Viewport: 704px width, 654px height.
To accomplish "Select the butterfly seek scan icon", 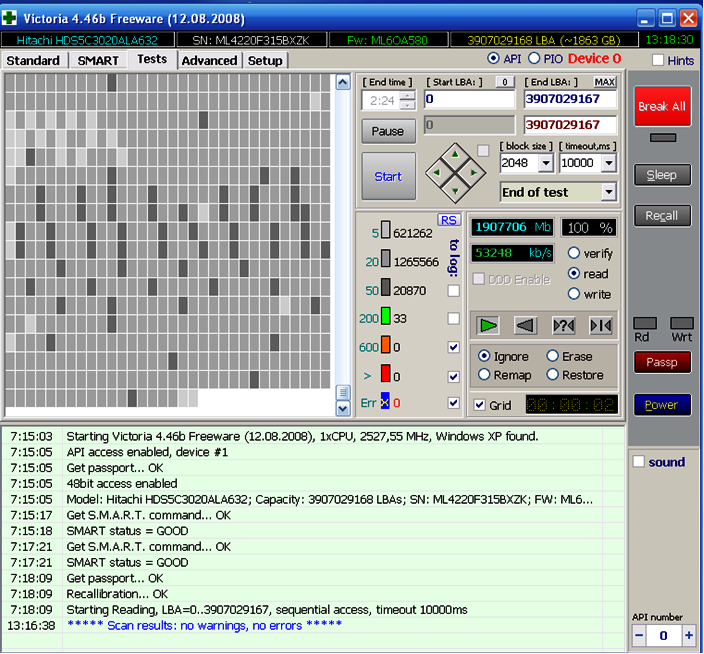I will pyautogui.click(x=600, y=325).
